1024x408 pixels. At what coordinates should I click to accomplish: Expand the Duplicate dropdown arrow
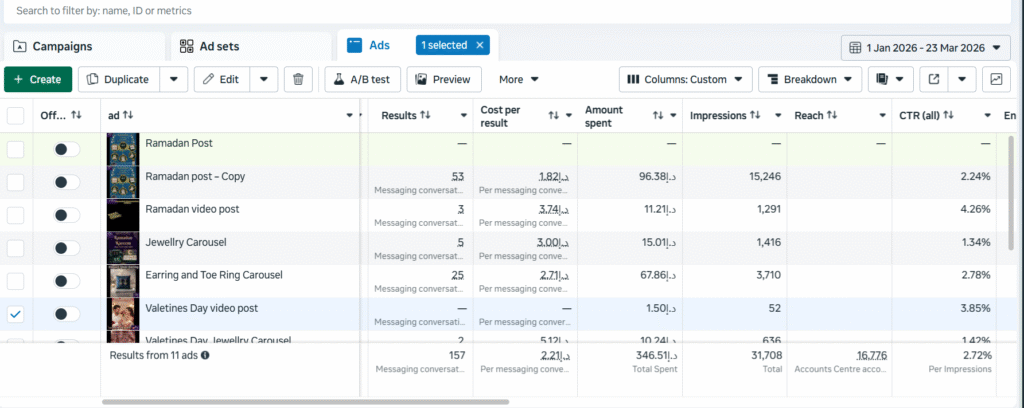173,79
